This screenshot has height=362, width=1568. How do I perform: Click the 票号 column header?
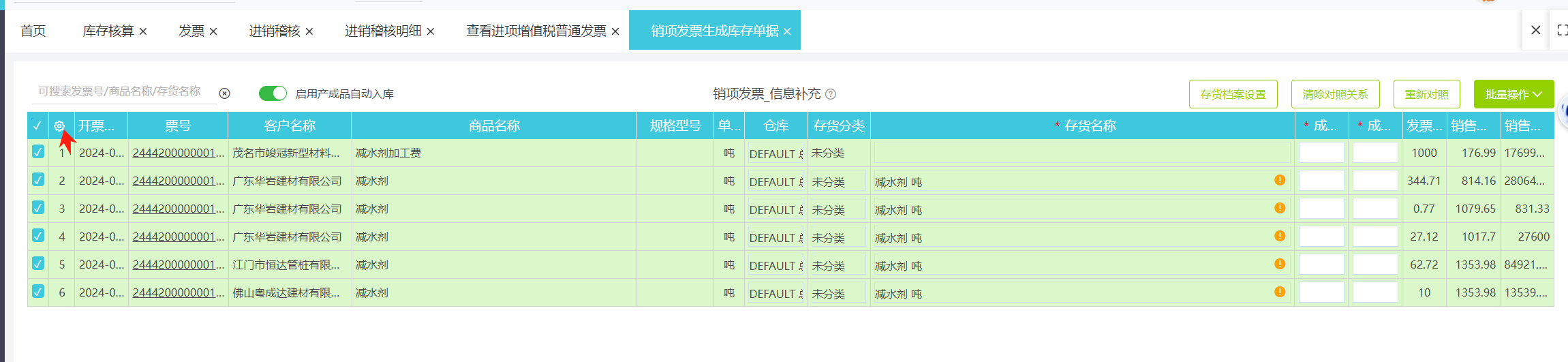178,125
